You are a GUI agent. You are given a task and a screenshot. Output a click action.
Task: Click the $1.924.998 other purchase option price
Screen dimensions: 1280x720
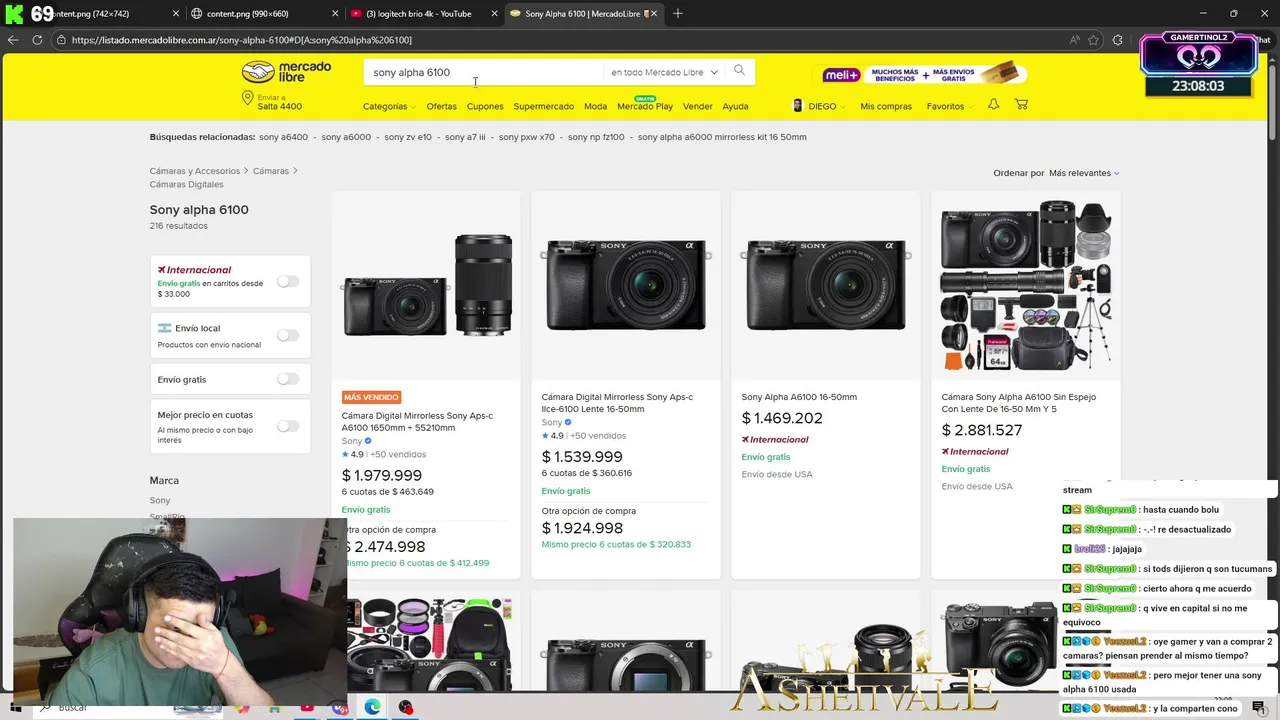click(582, 528)
